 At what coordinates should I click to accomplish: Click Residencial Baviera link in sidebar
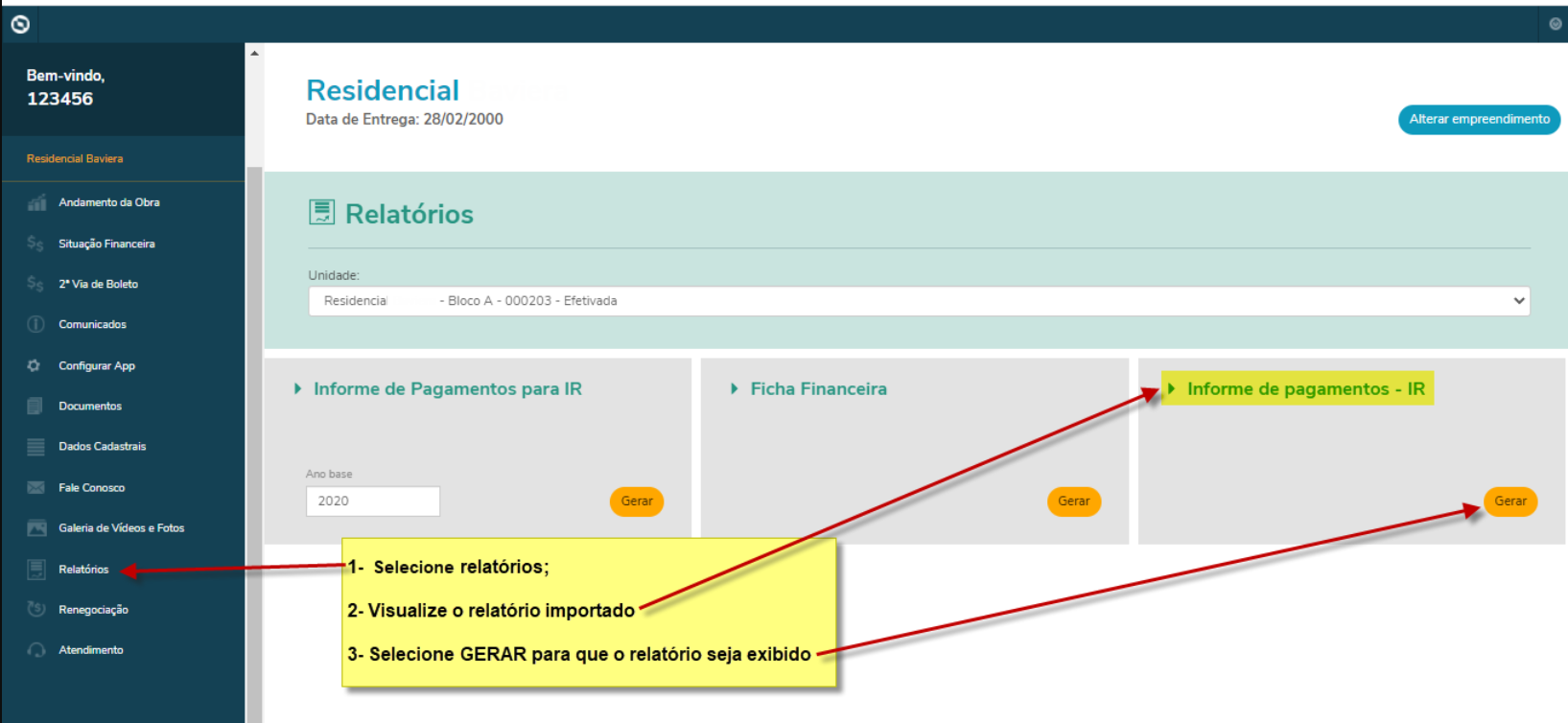click(75, 158)
